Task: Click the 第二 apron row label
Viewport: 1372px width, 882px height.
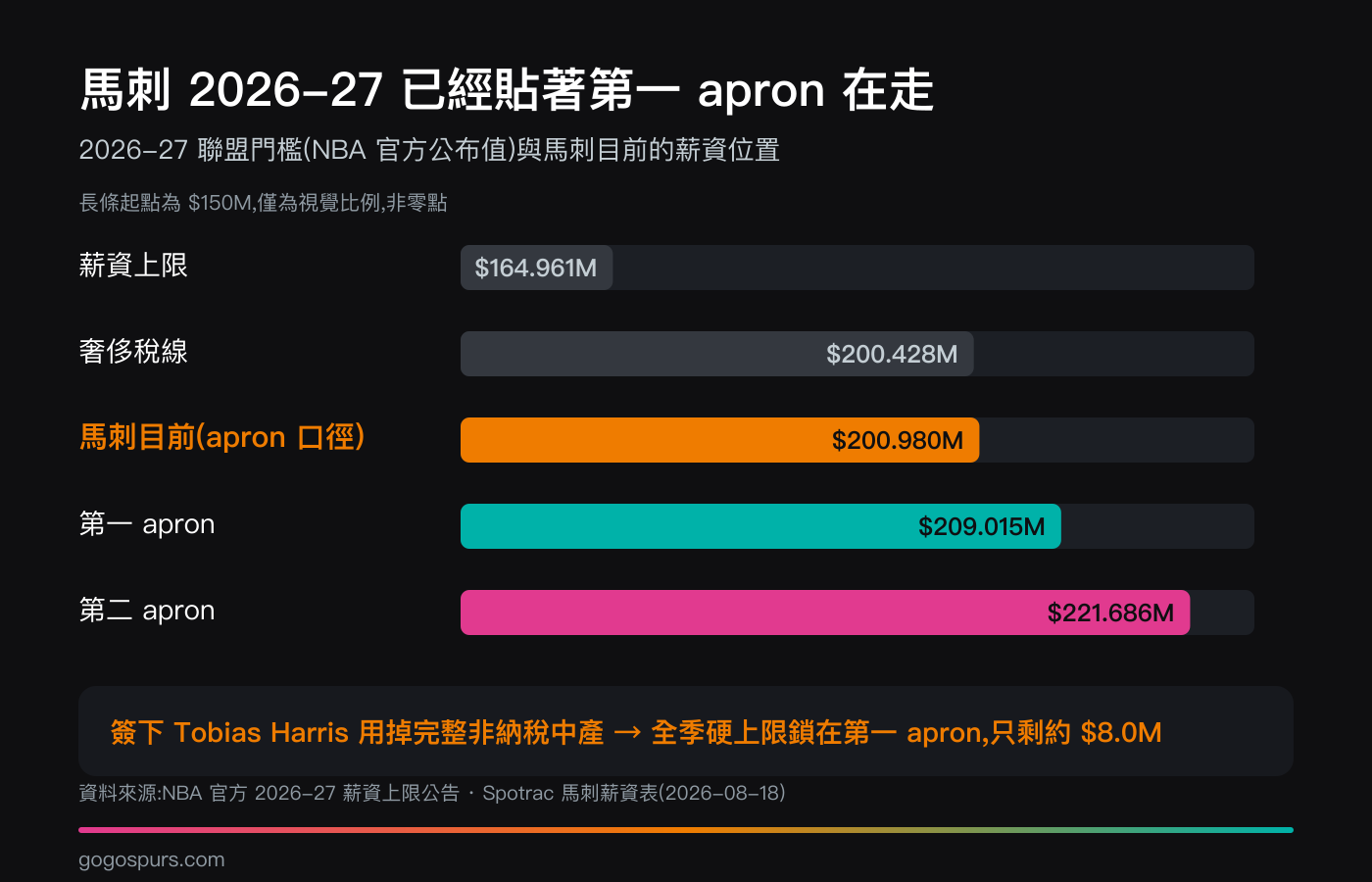Action: point(147,611)
